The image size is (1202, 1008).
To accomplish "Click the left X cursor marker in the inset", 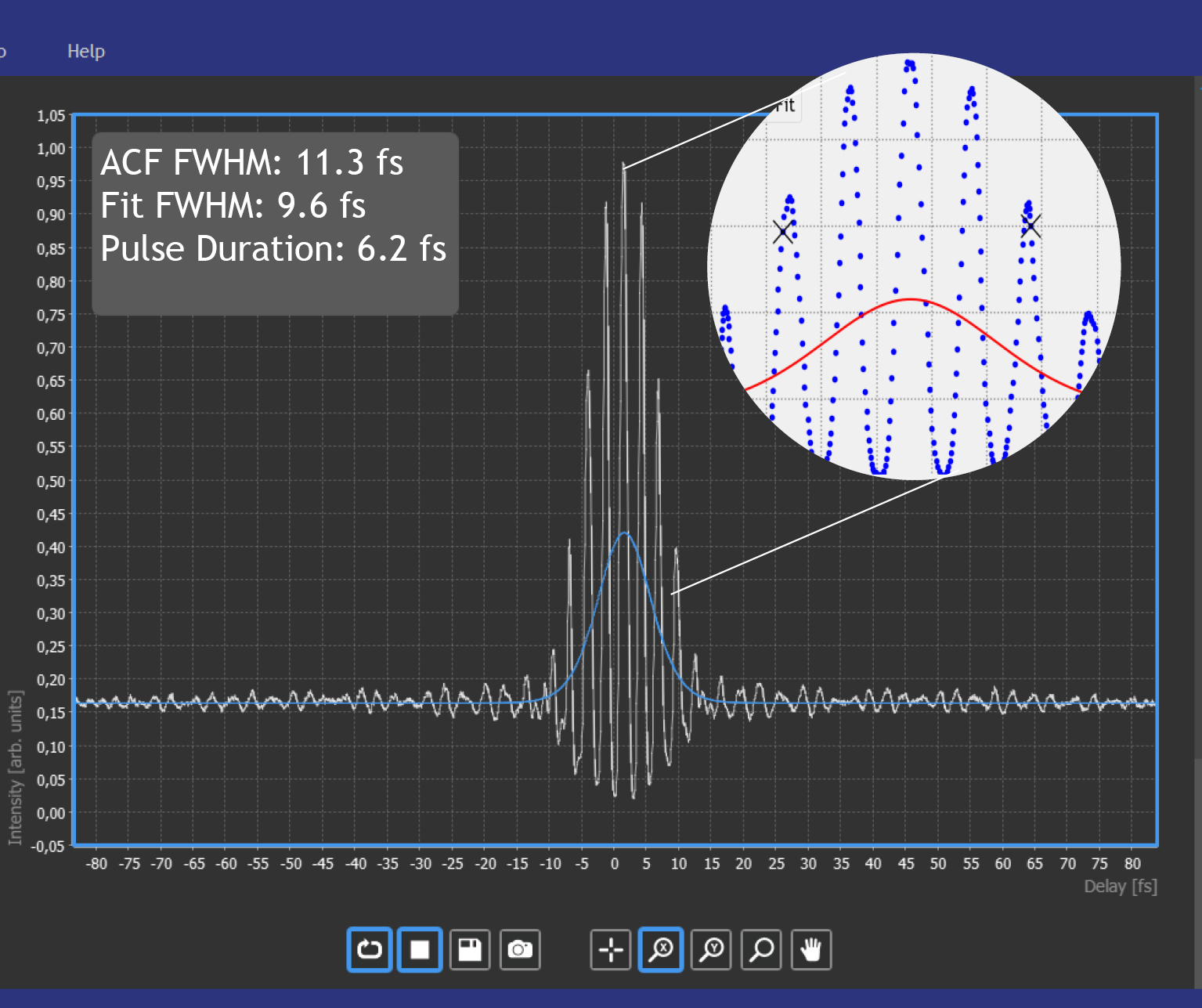I will click(783, 232).
